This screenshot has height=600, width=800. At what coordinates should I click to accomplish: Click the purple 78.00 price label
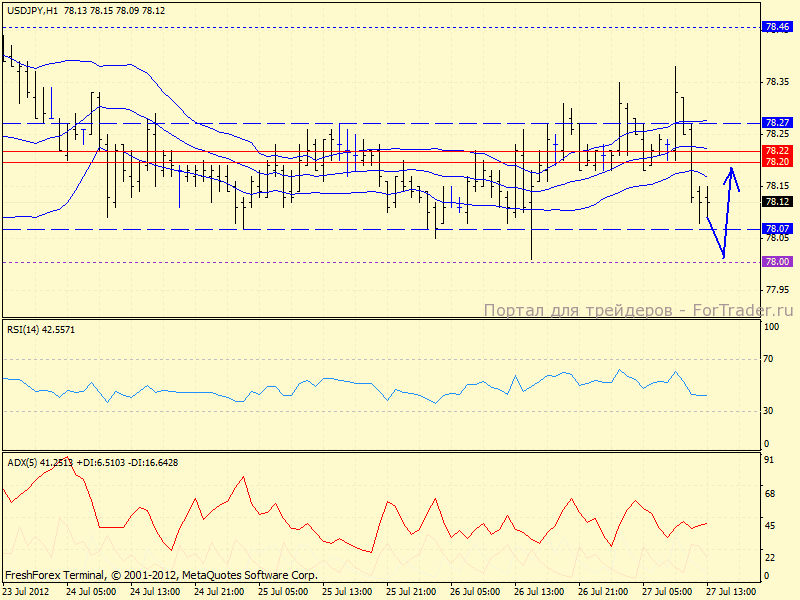point(777,262)
